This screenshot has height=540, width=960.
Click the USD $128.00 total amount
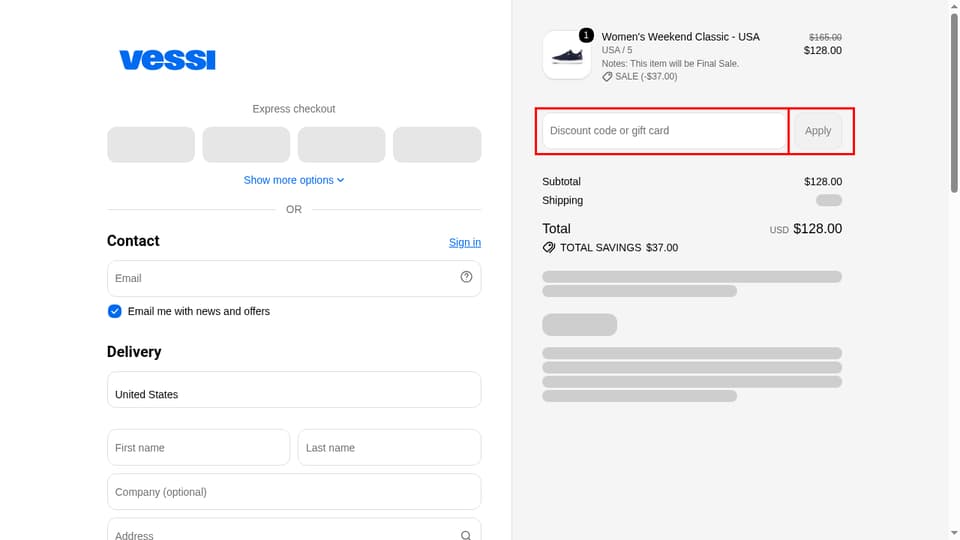pos(806,229)
